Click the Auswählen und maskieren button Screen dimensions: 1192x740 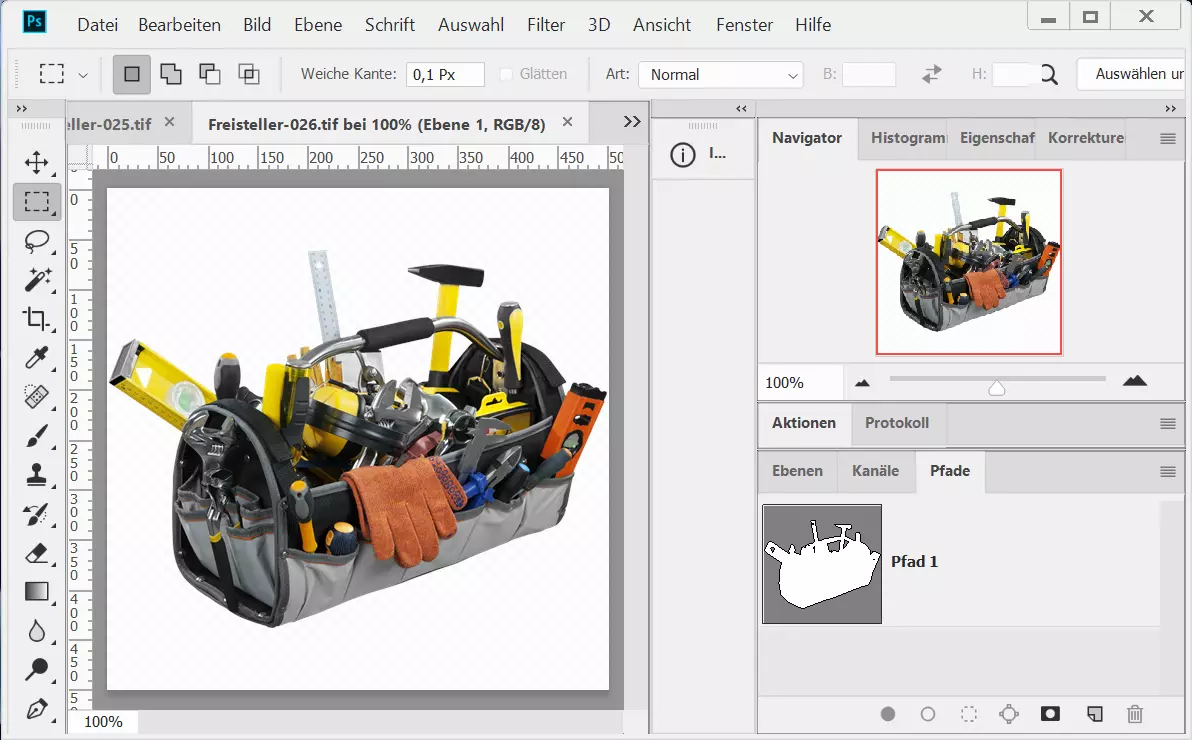click(1132, 74)
